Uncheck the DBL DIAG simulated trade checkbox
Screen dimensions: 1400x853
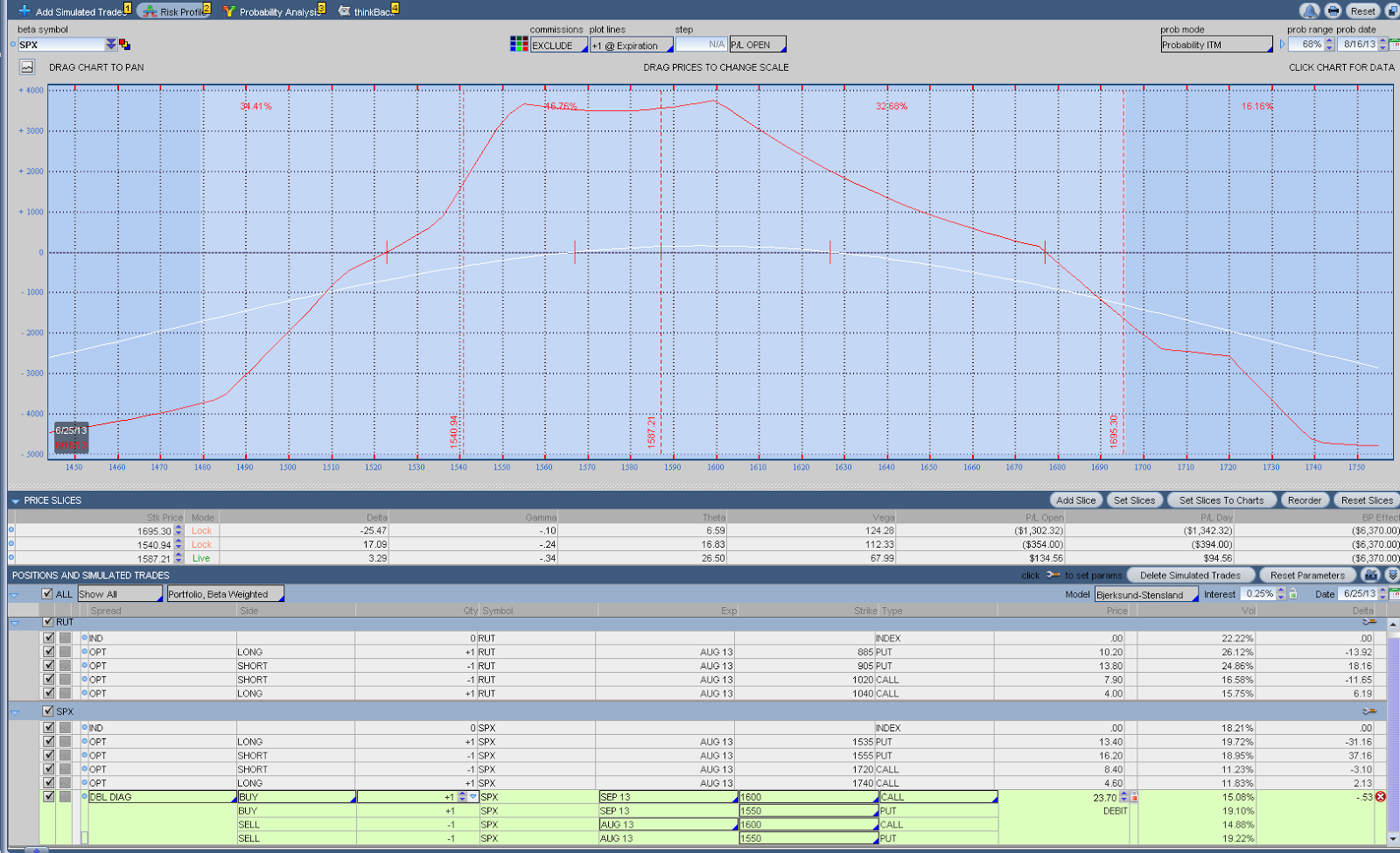coord(49,797)
